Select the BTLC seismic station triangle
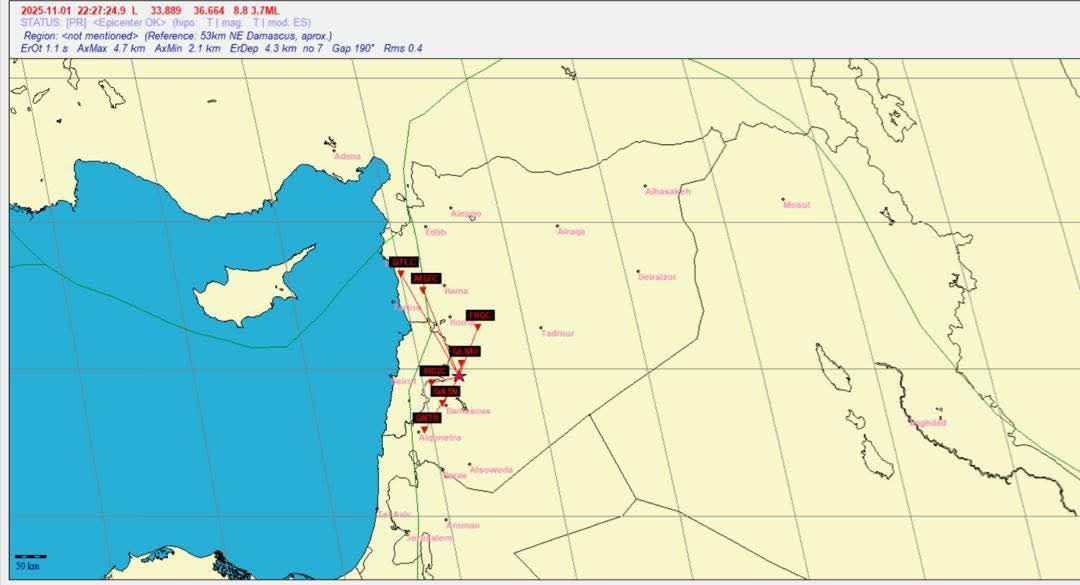Screen dimensions: 1080x585 [x=401, y=274]
